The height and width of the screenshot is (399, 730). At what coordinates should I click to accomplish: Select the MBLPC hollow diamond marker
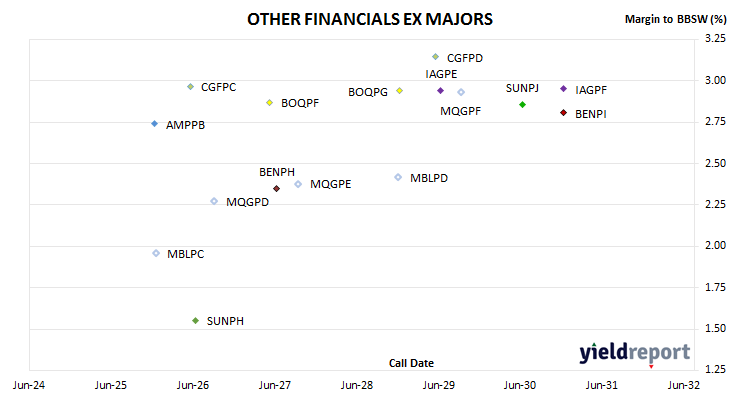click(156, 253)
